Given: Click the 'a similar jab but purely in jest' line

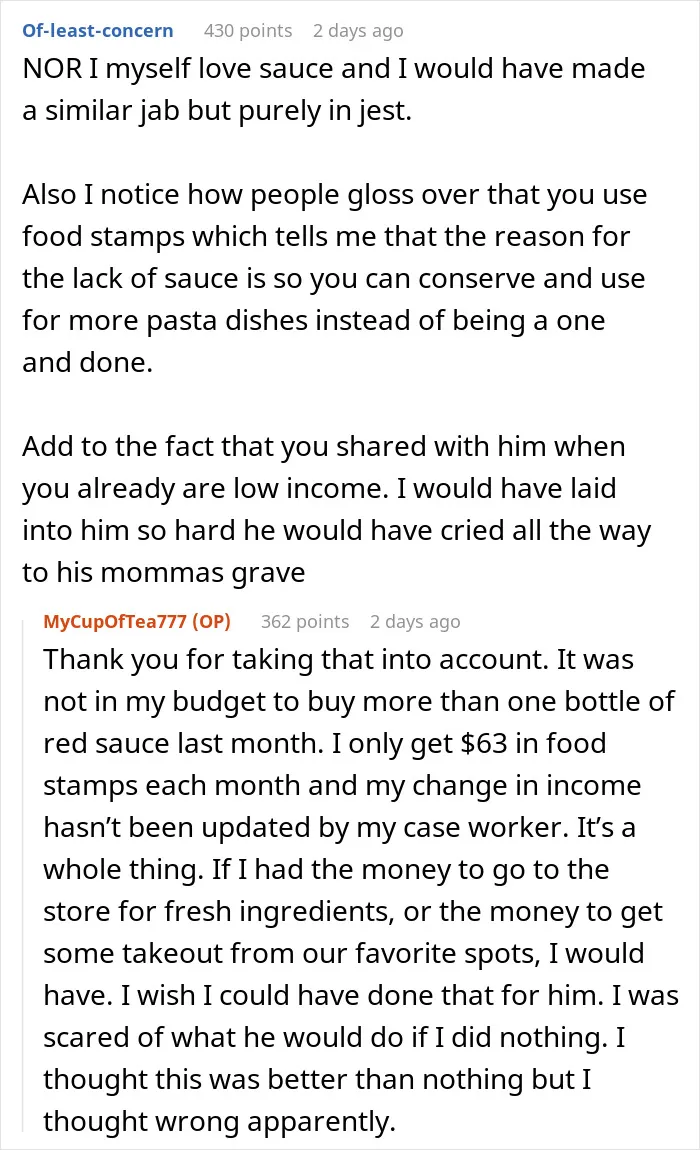Looking at the screenshot, I should click(217, 111).
